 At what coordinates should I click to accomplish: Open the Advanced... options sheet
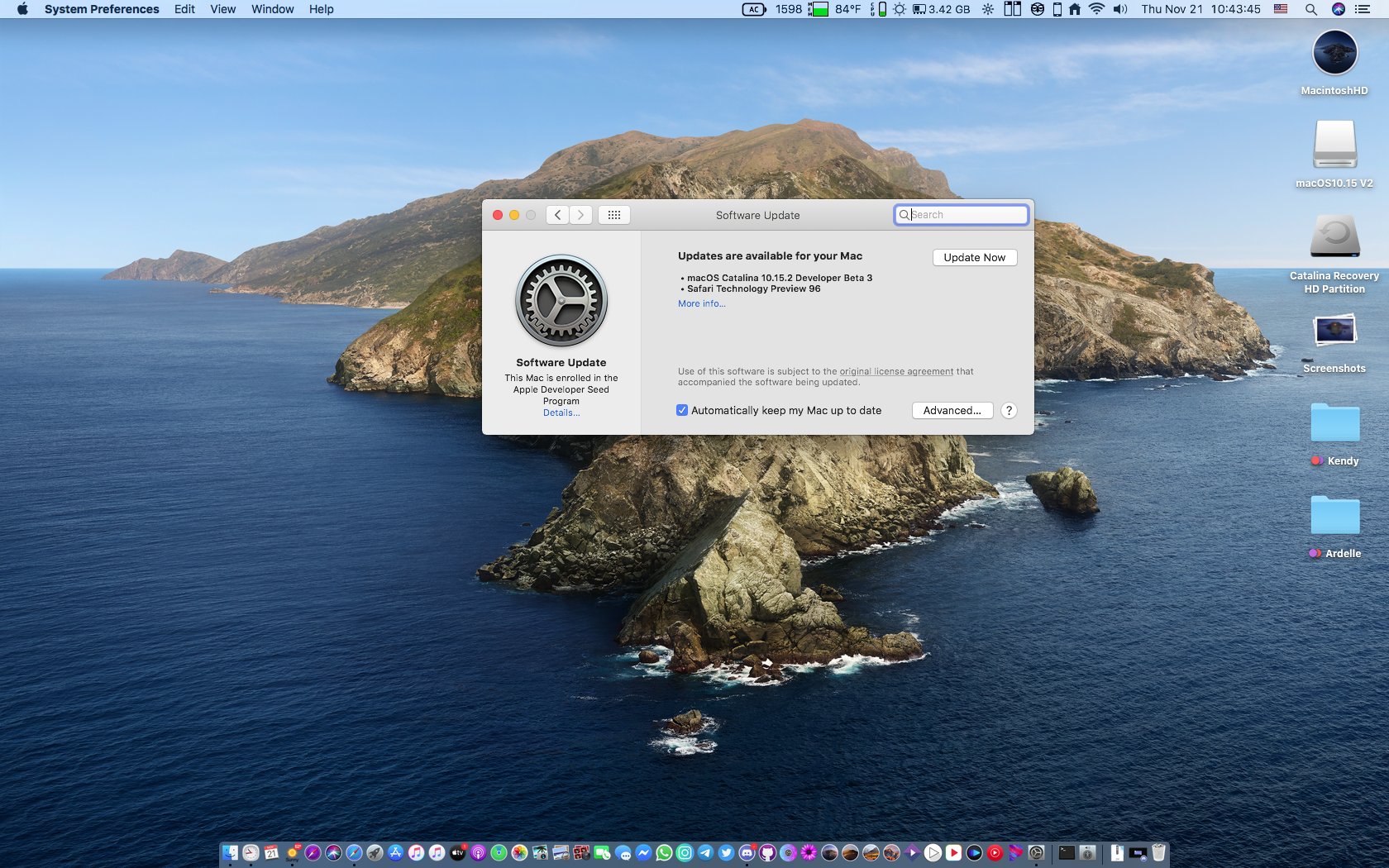coord(952,411)
